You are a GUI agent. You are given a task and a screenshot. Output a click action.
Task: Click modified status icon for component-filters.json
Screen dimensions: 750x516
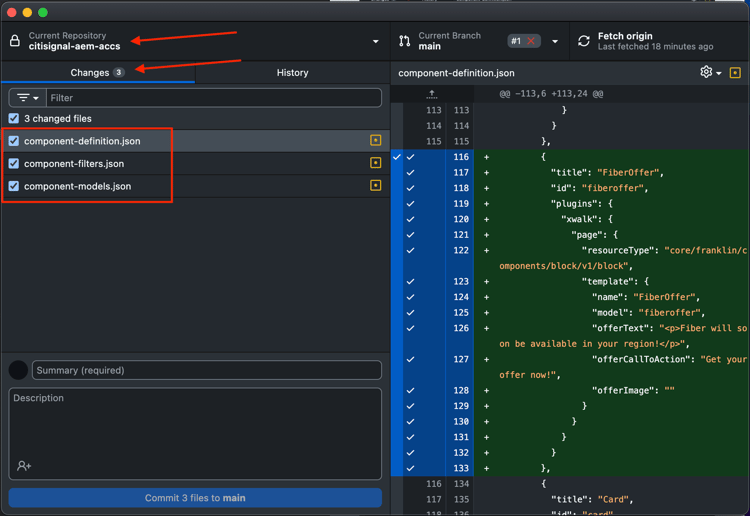pos(375,163)
